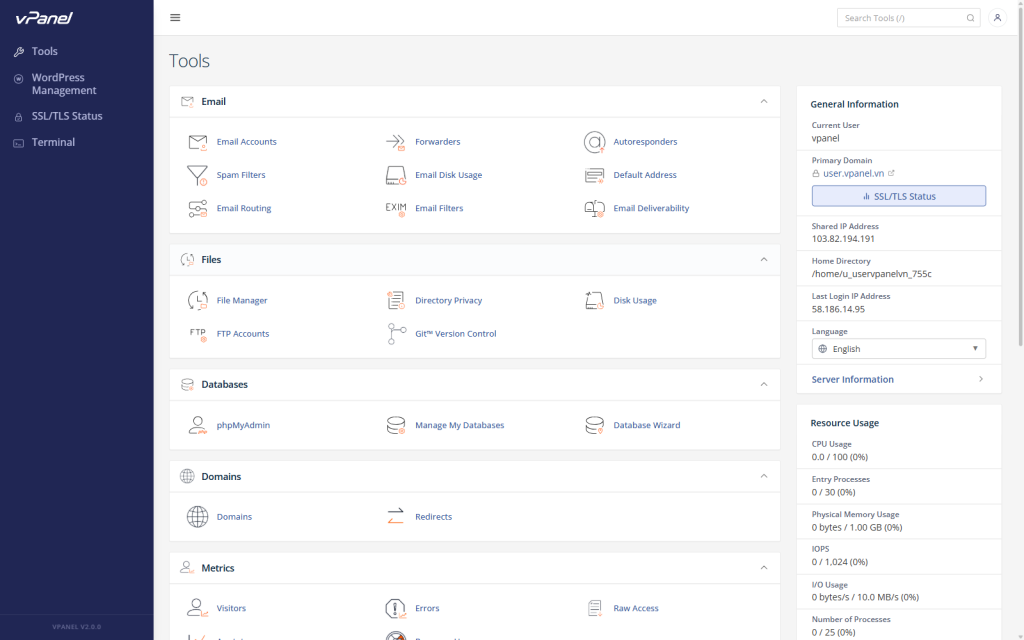Collapse the Email section
Viewport: 1024px width, 640px height.
[763, 101]
